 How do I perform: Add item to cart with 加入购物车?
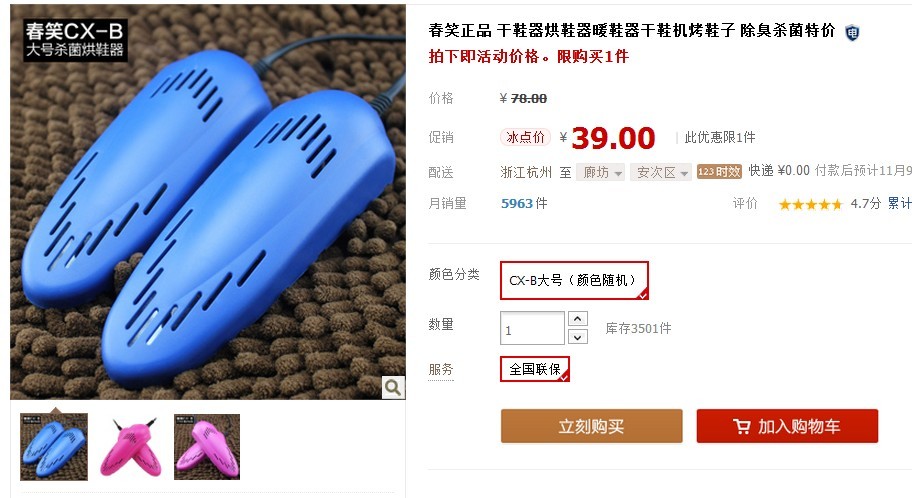click(787, 426)
